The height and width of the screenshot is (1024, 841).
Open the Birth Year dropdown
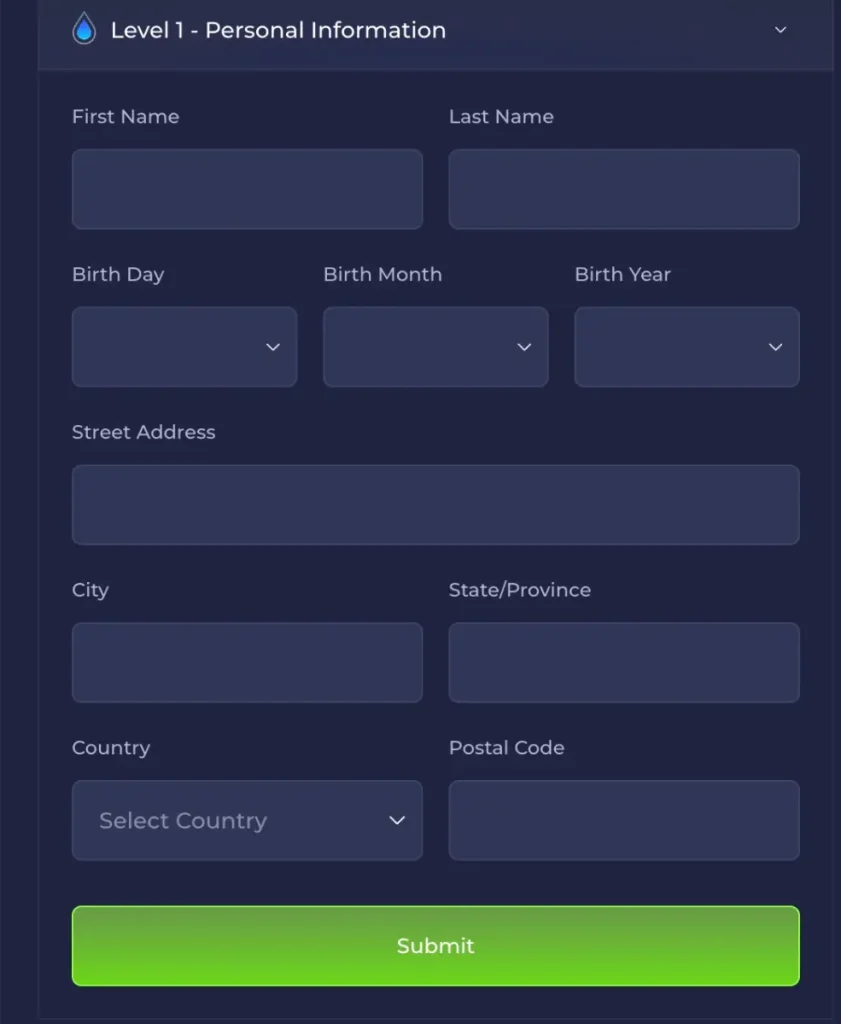686,347
